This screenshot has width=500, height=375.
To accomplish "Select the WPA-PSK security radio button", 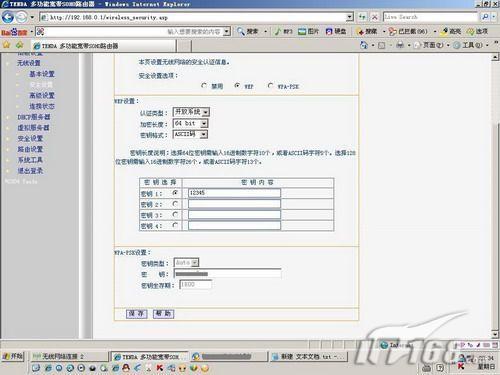I will 270,86.
